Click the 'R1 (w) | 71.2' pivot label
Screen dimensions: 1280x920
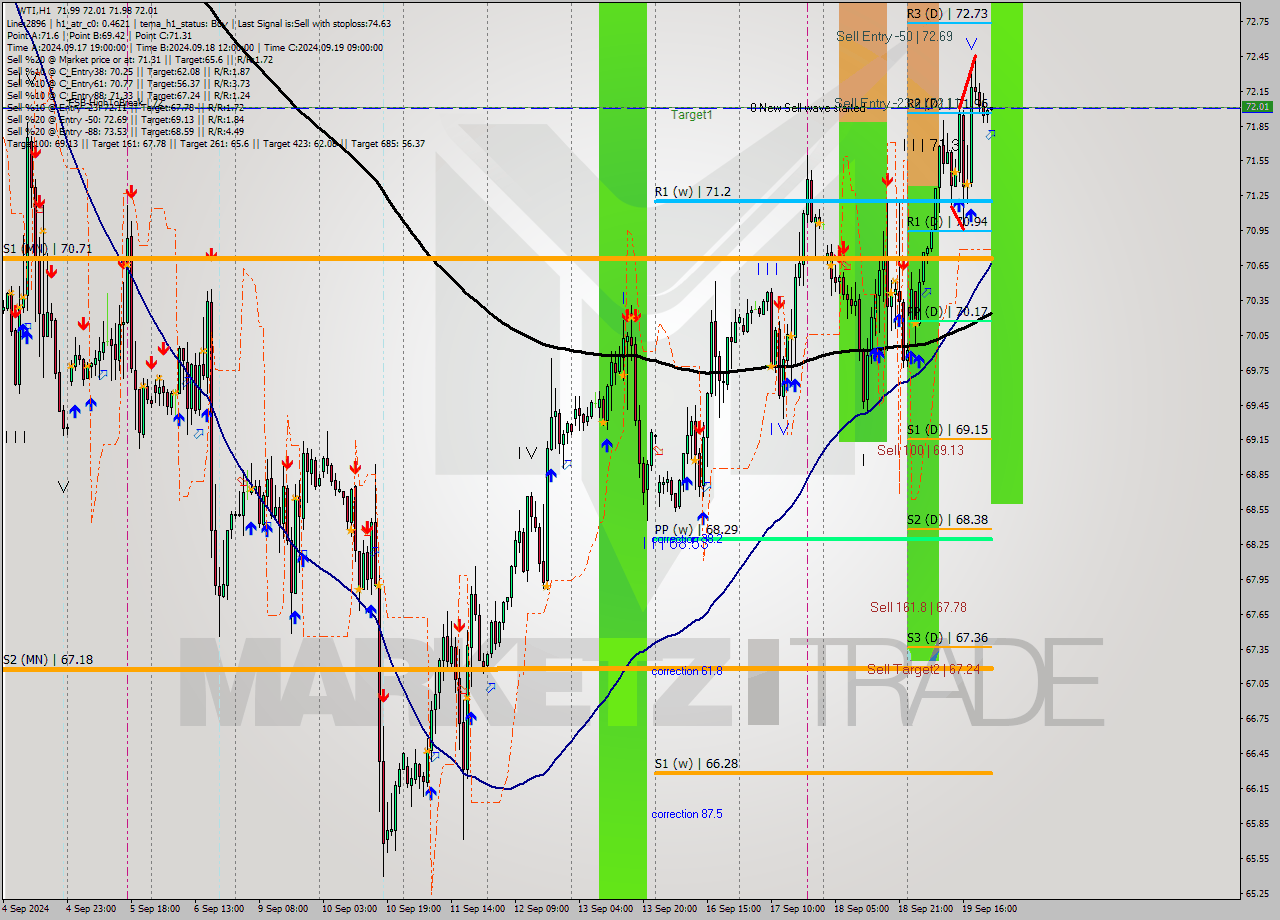coord(692,191)
